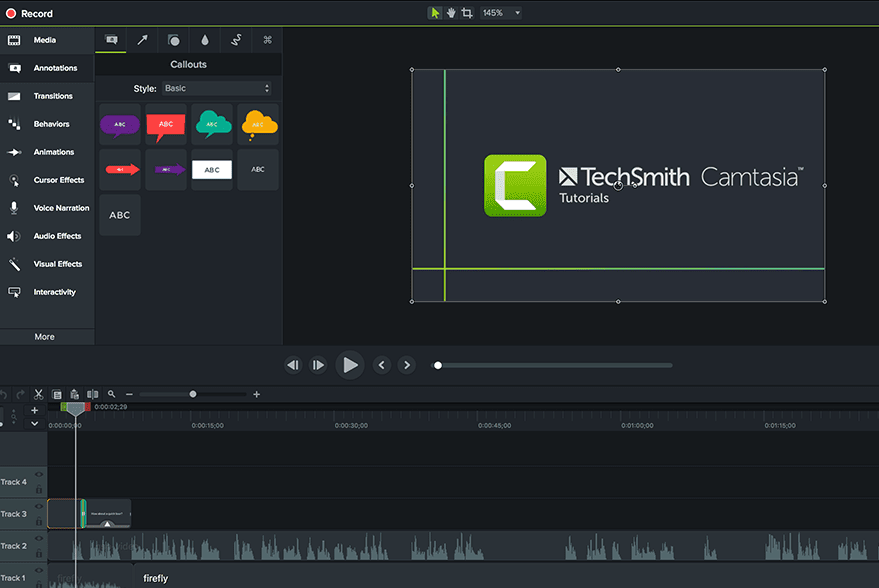This screenshot has height=588, width=879.
Task: Select the green Camtasia logo on canvas
Action: (515, 186)
